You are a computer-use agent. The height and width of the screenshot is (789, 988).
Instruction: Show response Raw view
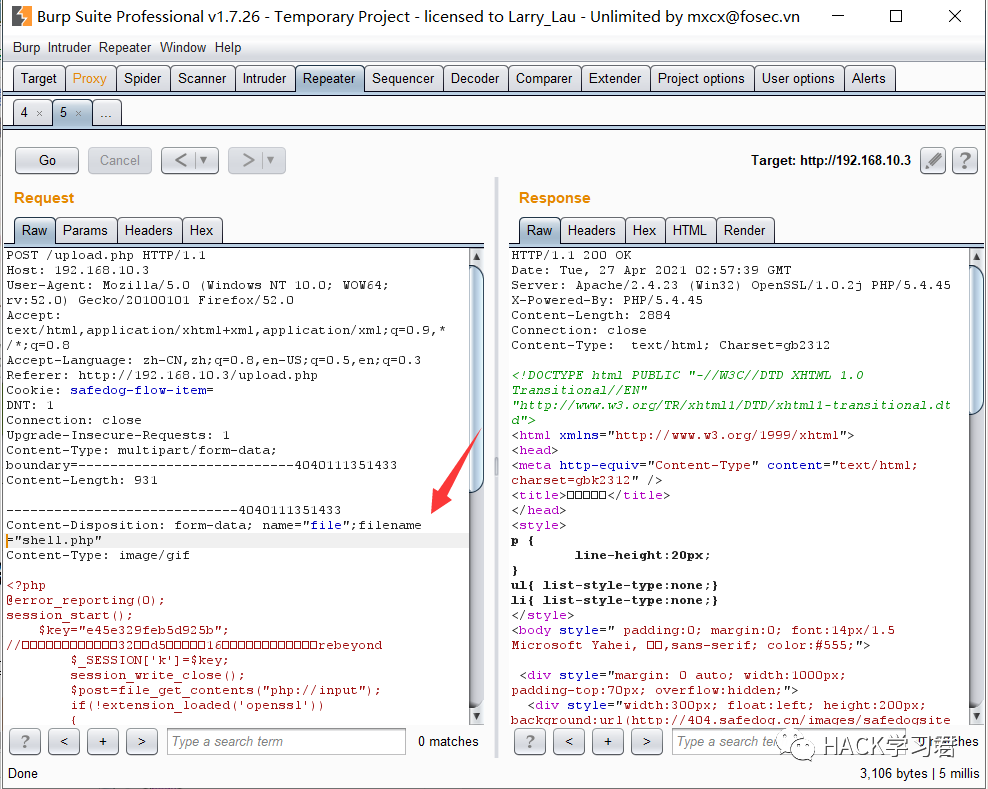click(x=539, y=231)
